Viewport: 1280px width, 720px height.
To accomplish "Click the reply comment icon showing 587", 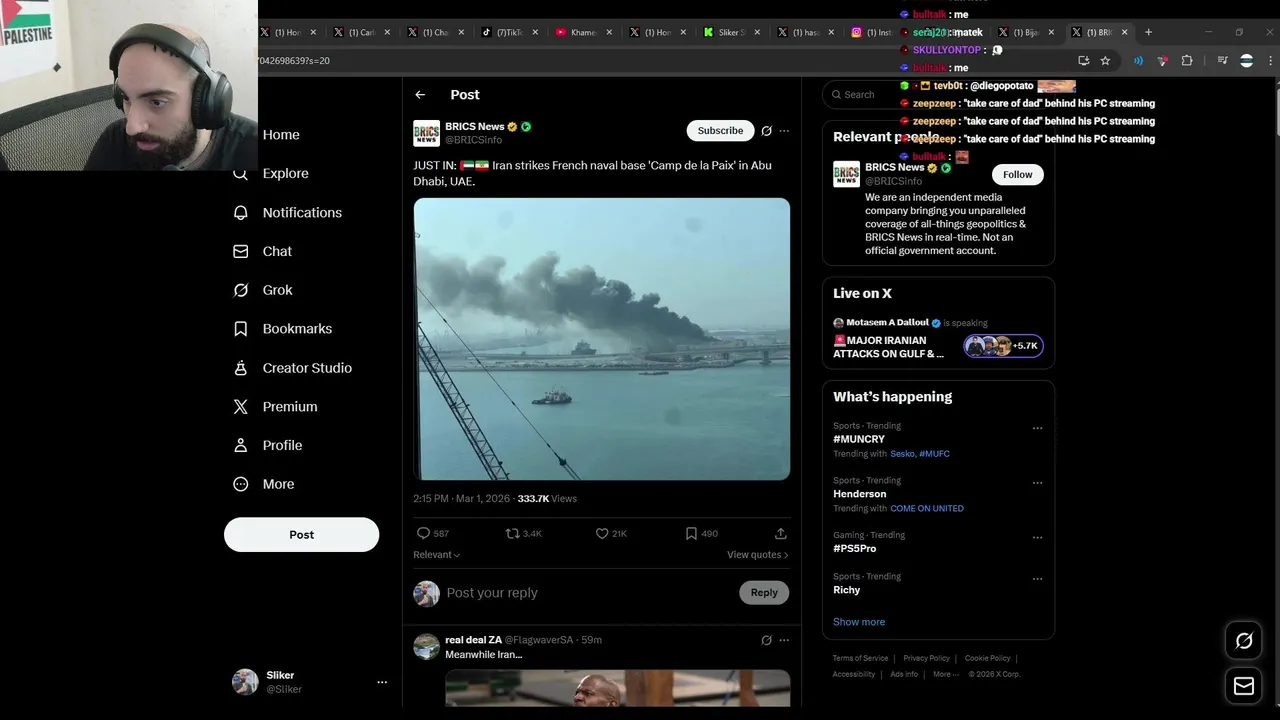I will coord(423,533).
